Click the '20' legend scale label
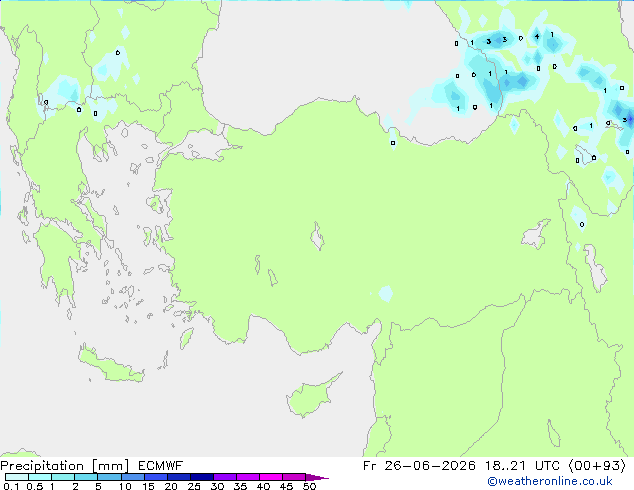The width and height of the screenshot is (634, 490). click(x=171, y=486)
